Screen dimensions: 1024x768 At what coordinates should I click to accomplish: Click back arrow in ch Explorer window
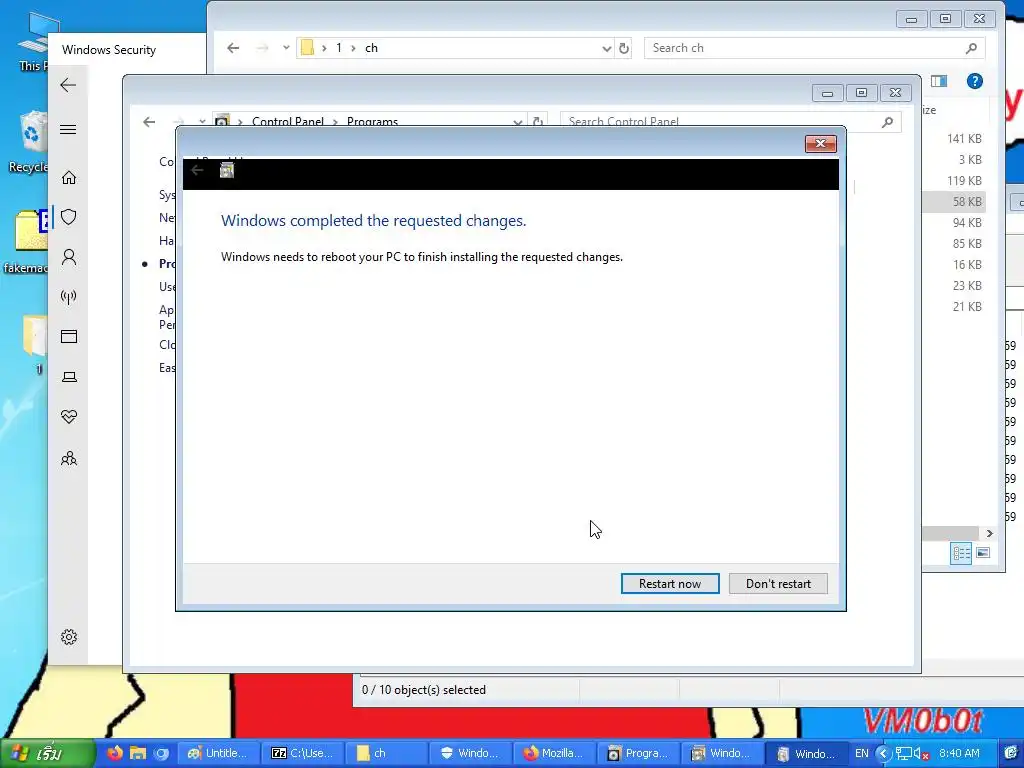(233, 48)
